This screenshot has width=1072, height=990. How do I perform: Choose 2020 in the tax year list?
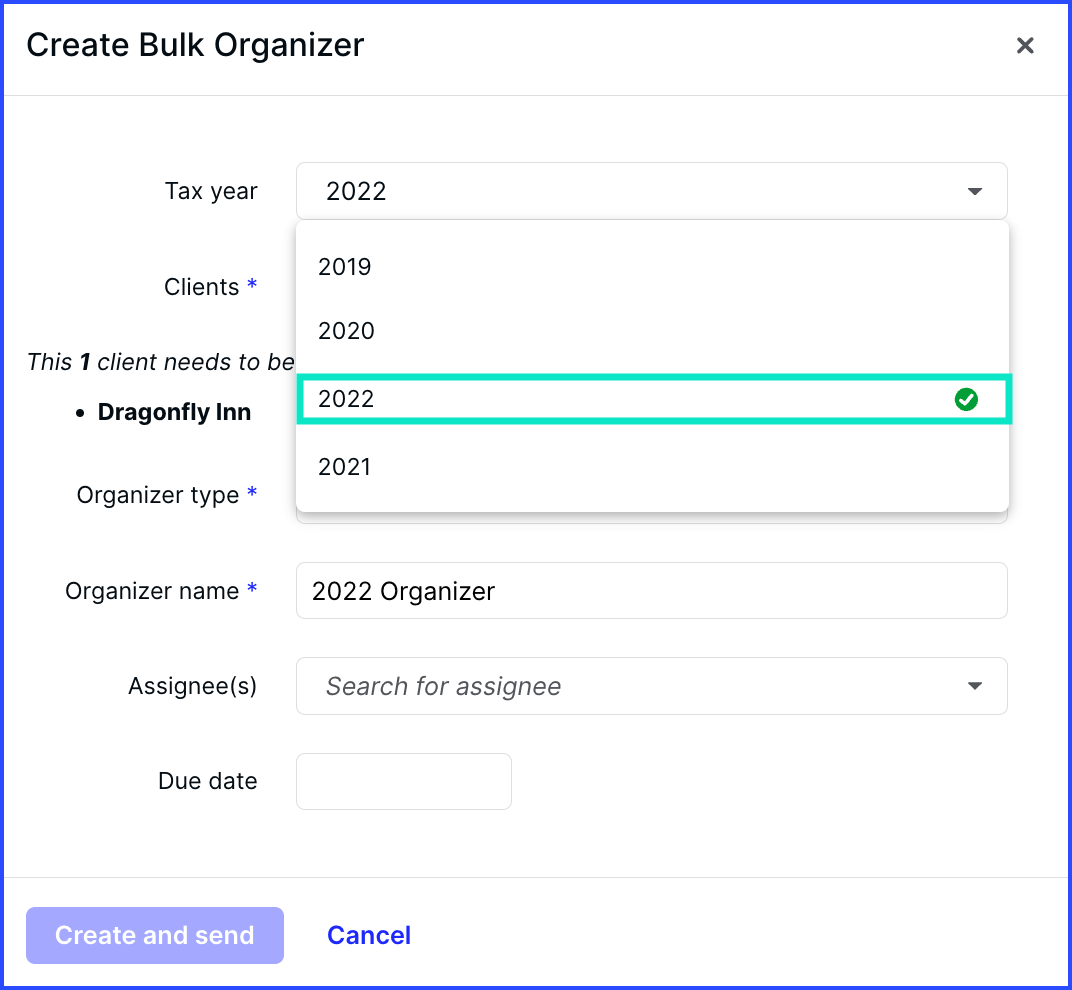click(x=652, y=331)
